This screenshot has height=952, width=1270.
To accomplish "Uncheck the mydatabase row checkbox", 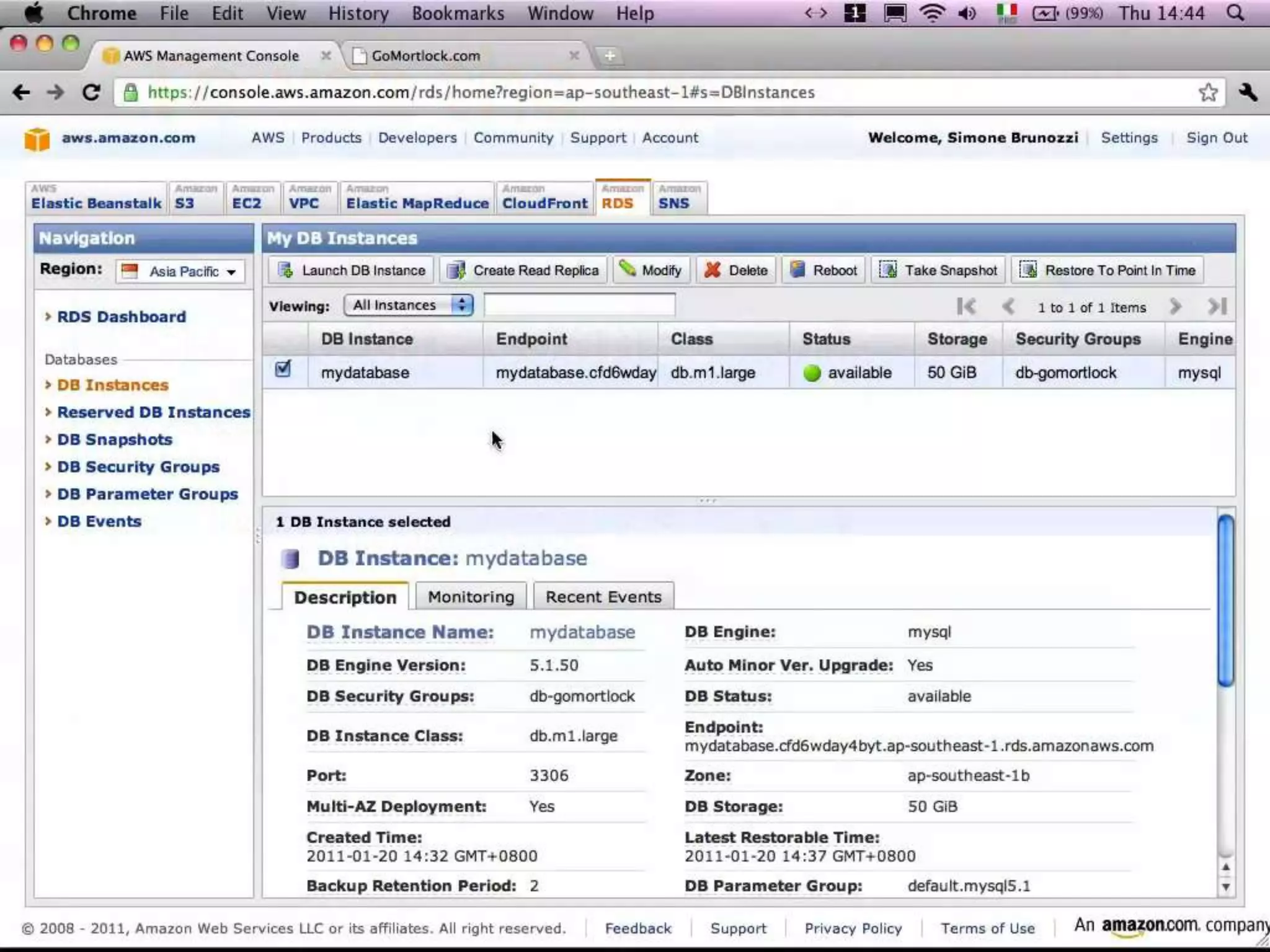I will point(283,369).
